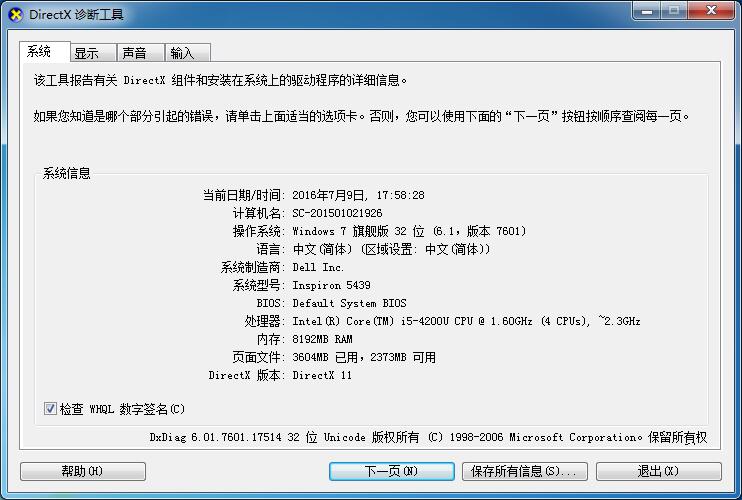This screenshot has width=742, height=500.
Task: Click the 8192MB RAM memory value
Action: (x=322, y=339)
